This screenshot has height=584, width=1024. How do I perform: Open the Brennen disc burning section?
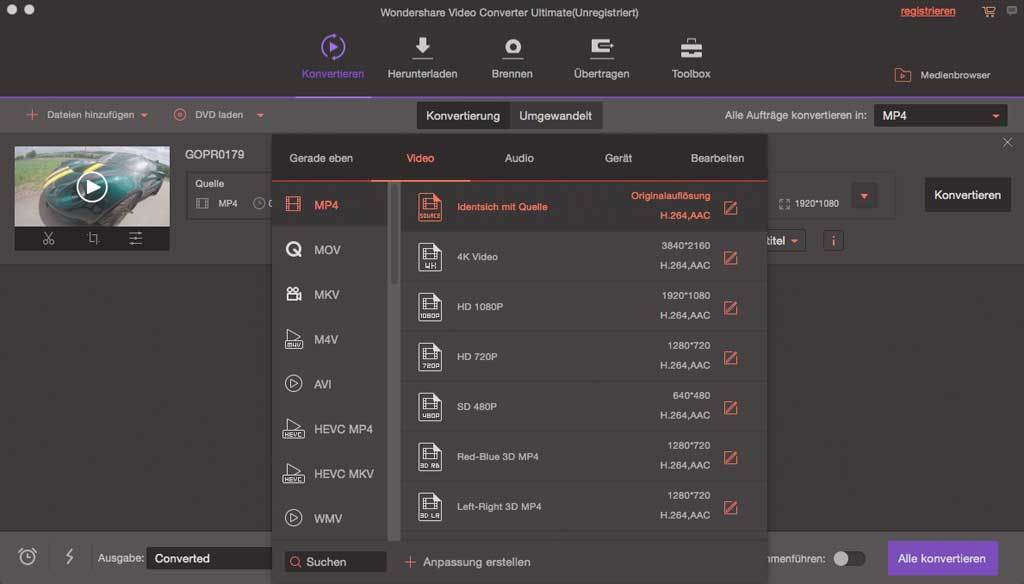512,58
